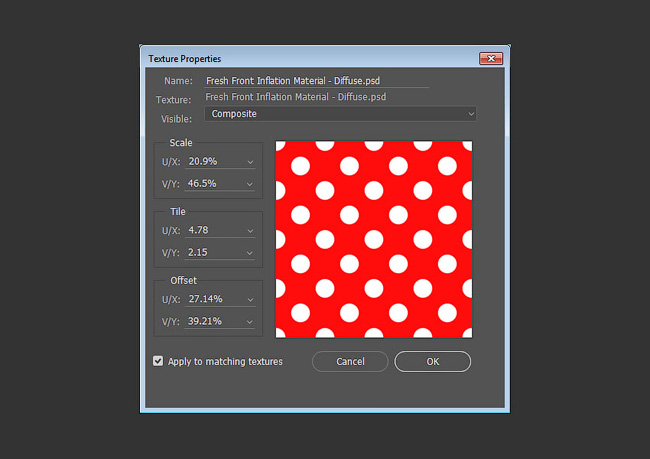Expand the Offset U/X dropdown arrow
This screenshot has height=459, width=650.
250,300
